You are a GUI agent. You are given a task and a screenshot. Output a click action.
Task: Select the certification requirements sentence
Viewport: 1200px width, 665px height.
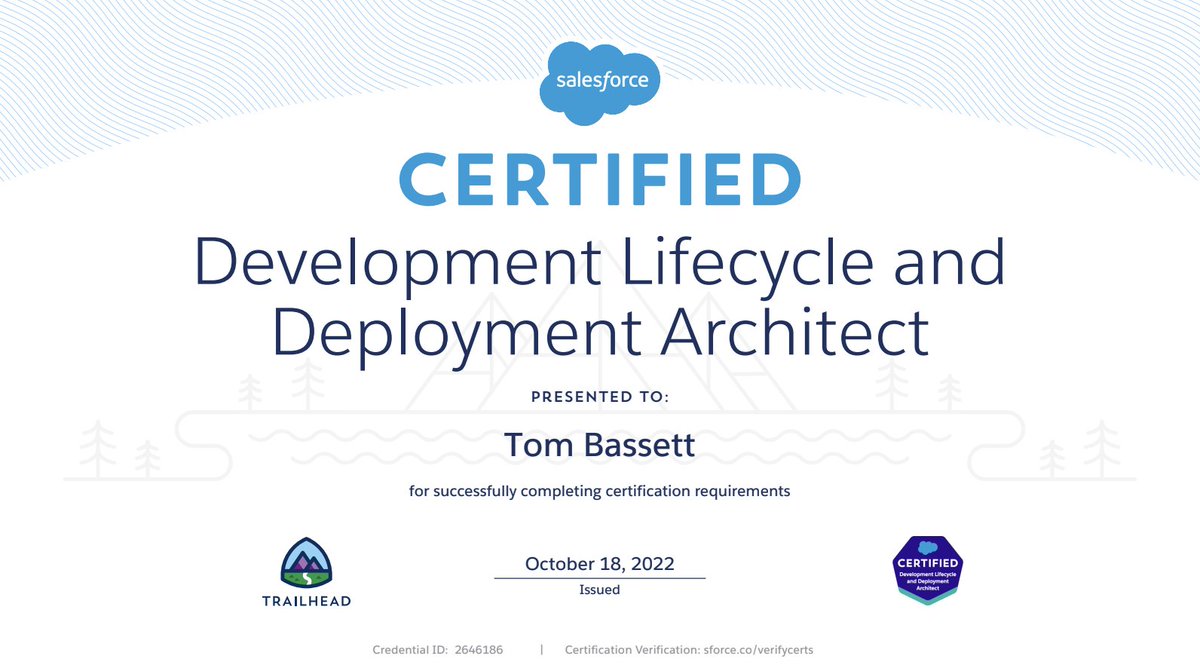coord(598,490)
